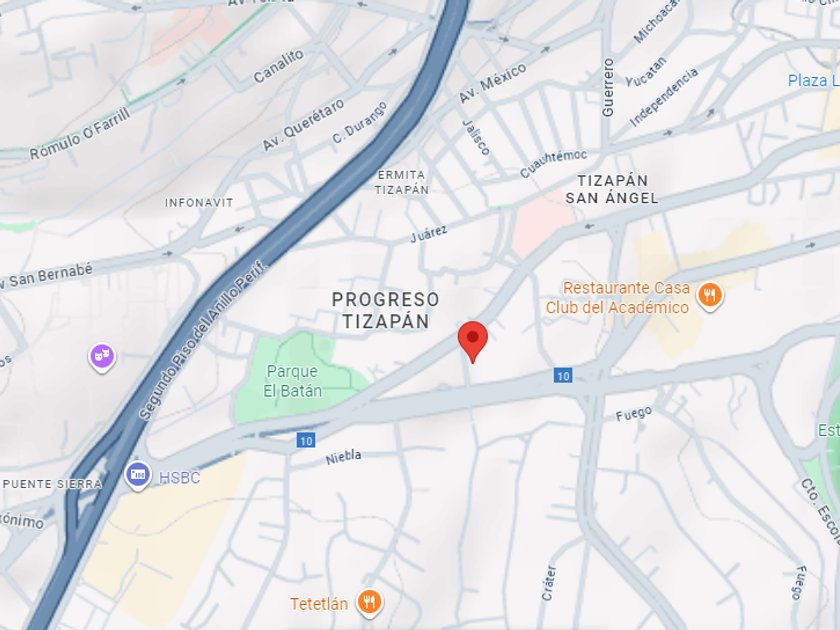The width and height of the screenshot is (840, 630).
Task: Click the PROGRESO TIZAPÁN neighborhood label
Action: click(x=386, y=310)
